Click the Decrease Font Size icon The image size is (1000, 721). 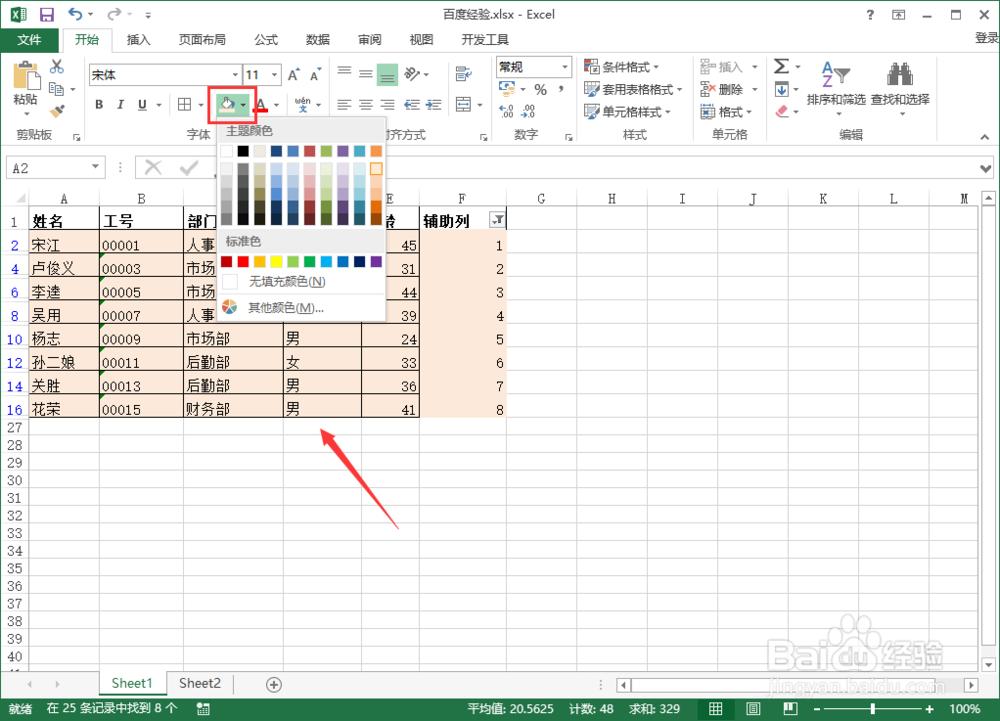[x=316, y=75]
